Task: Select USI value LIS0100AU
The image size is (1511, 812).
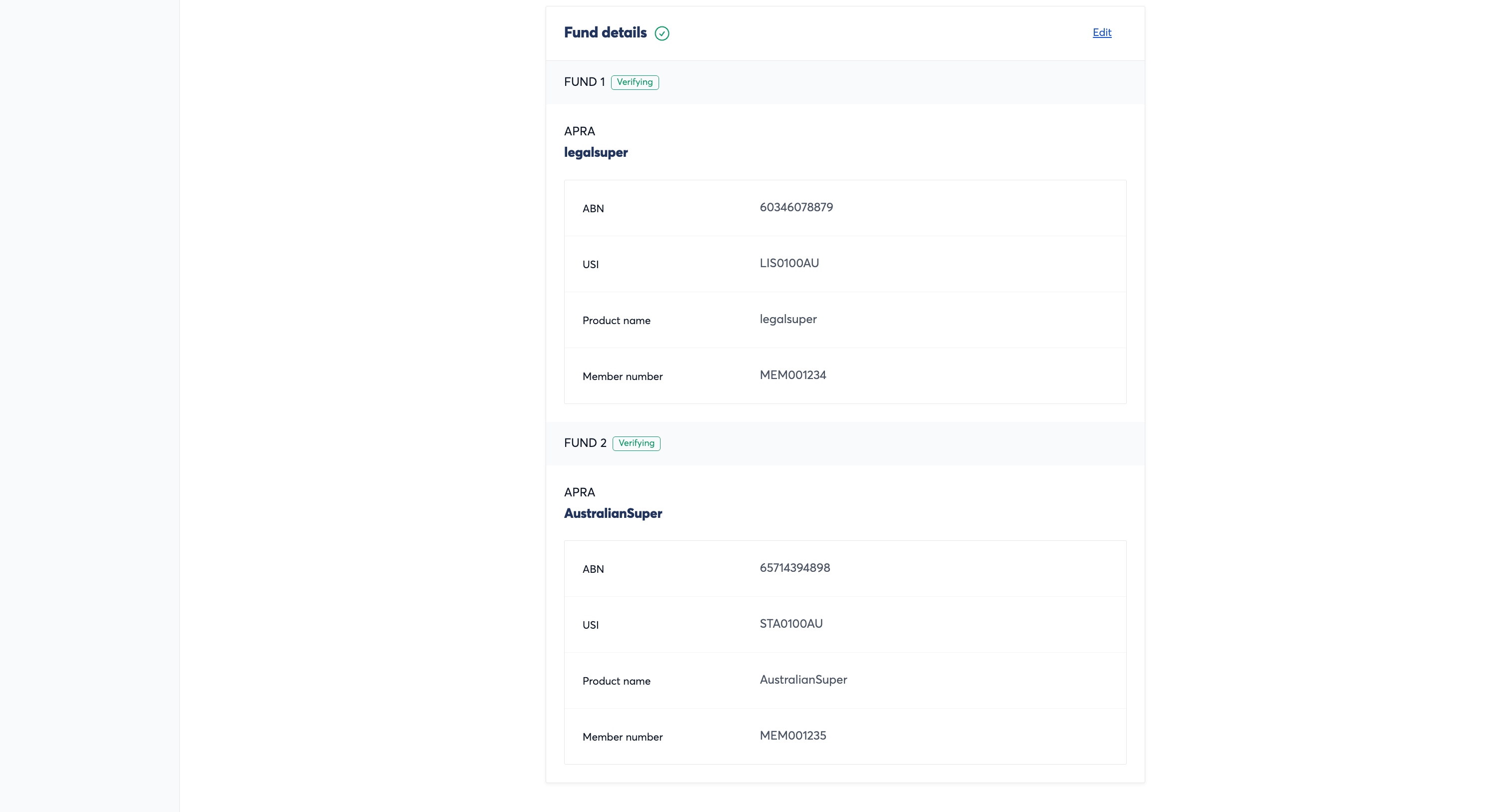Action: click(789, 263)
